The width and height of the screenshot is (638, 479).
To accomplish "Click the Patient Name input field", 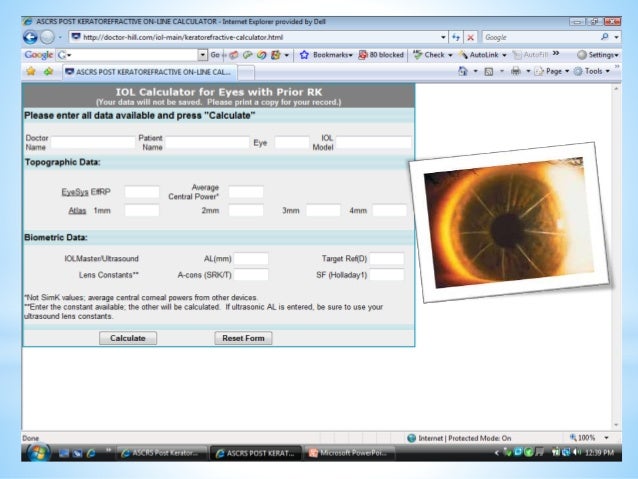I will [x=207, y=142].
